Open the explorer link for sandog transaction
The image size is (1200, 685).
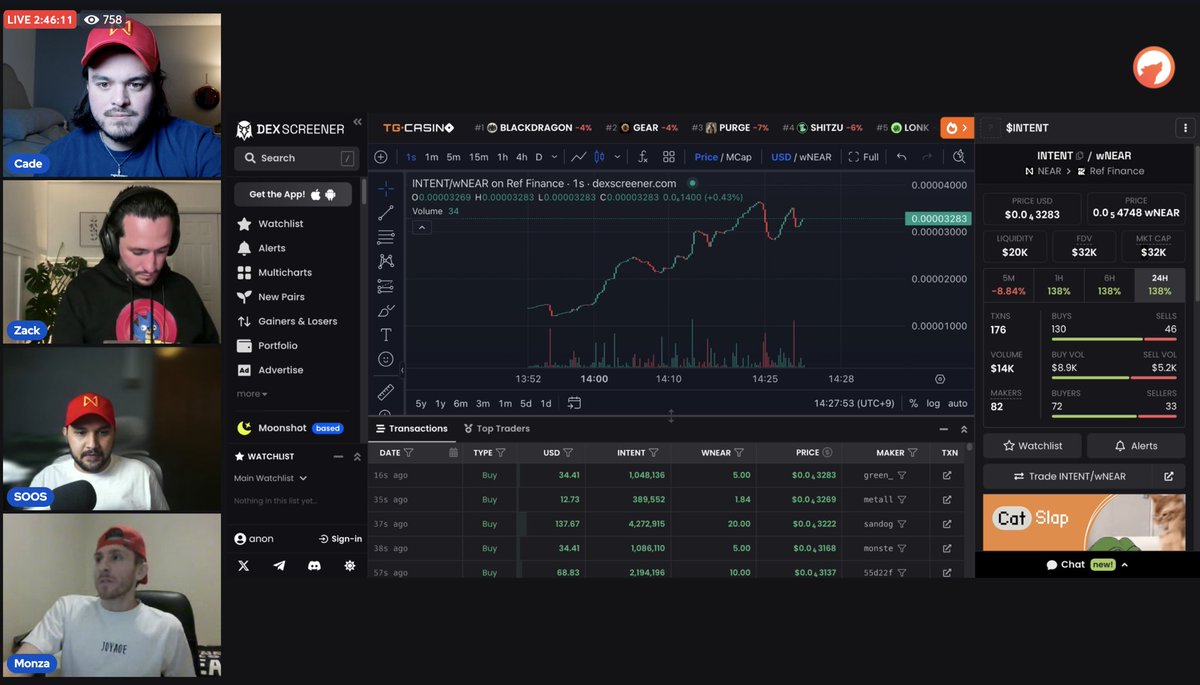(x=947, y=524)
